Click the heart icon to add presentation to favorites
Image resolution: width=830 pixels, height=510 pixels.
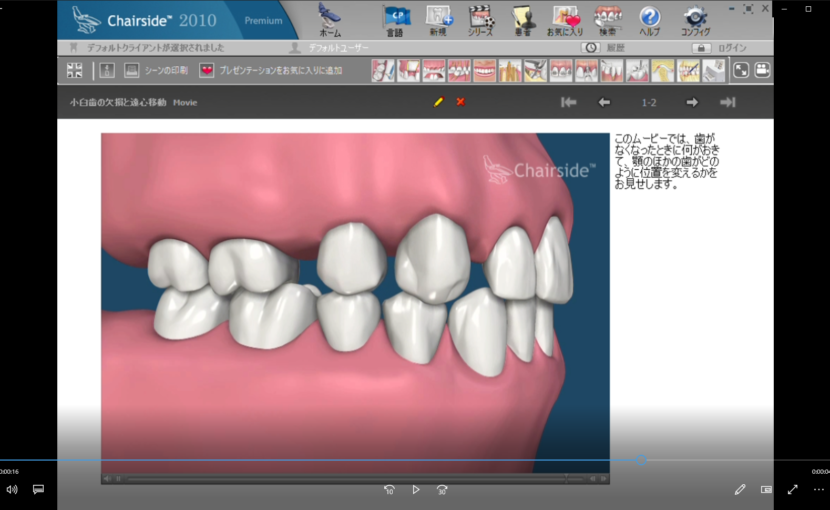click(206, 70)
